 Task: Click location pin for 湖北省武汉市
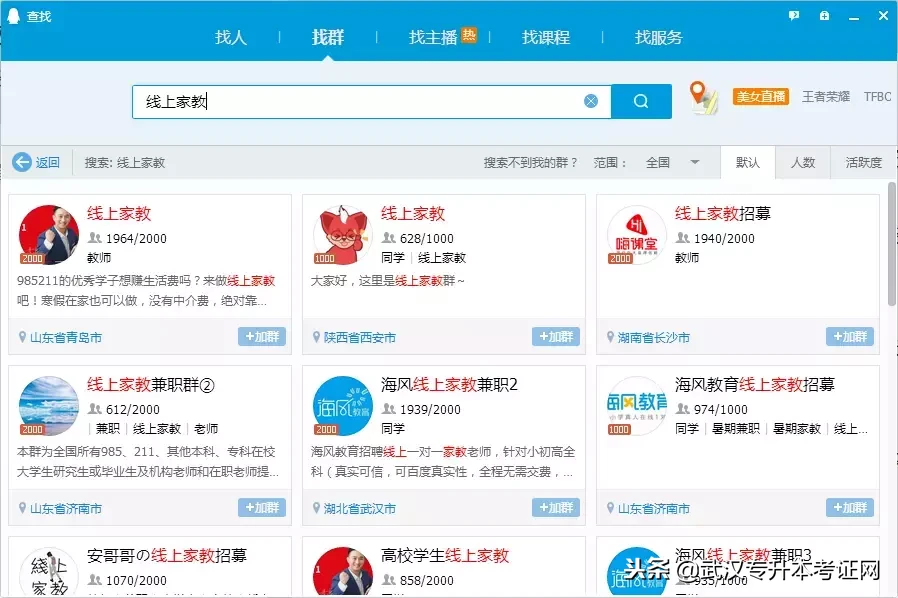(316, 507)
